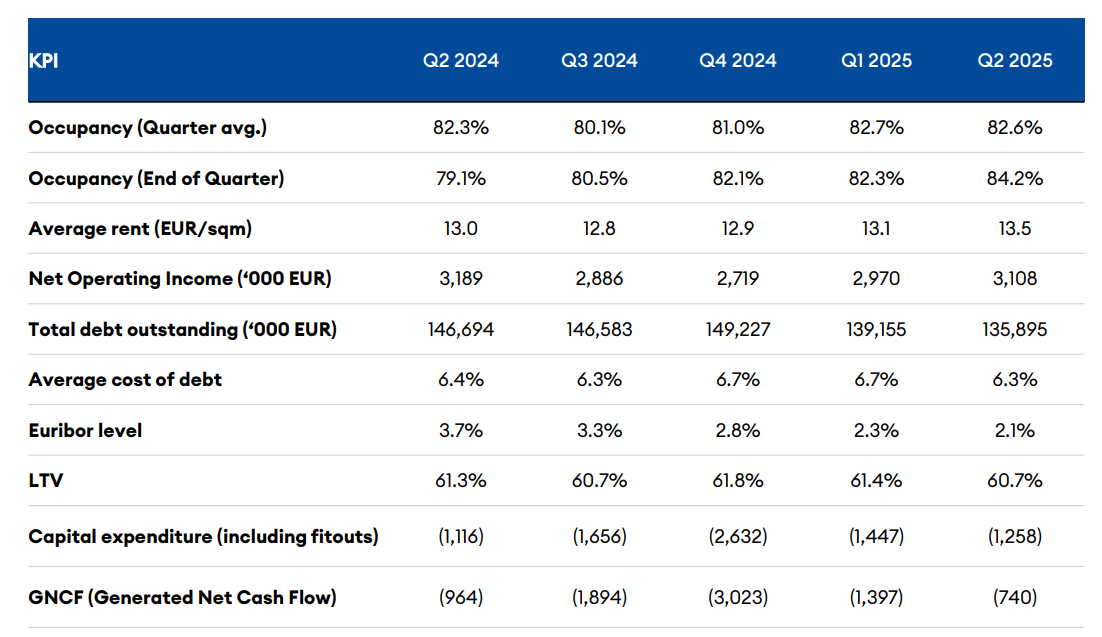Click the Q2 2025 GNCF value (740)
Image resolution: width=1102 pixels, height=637 pixels.
click(1015, 598)
